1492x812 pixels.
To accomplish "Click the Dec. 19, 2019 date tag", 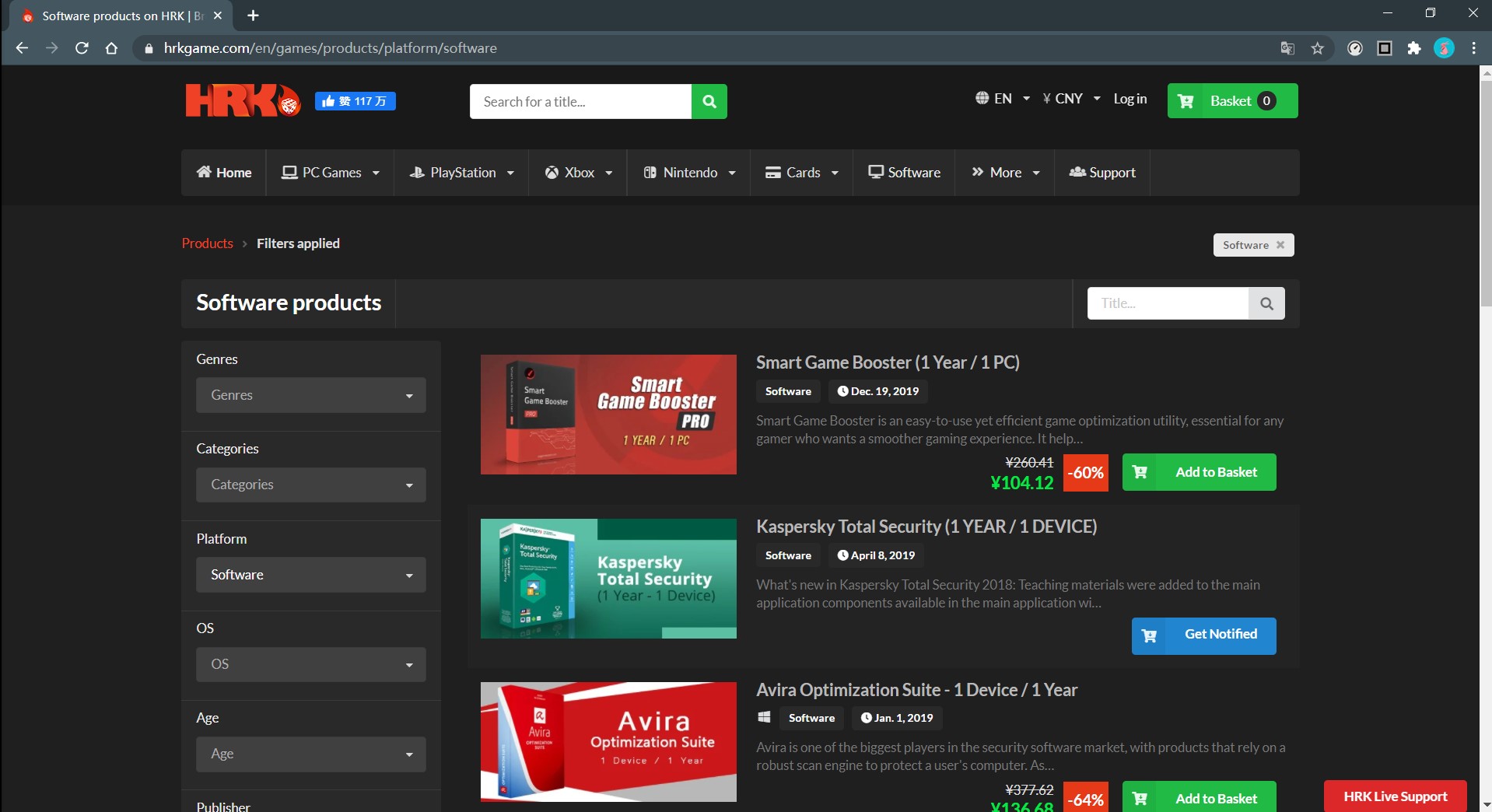I will 877,391.
